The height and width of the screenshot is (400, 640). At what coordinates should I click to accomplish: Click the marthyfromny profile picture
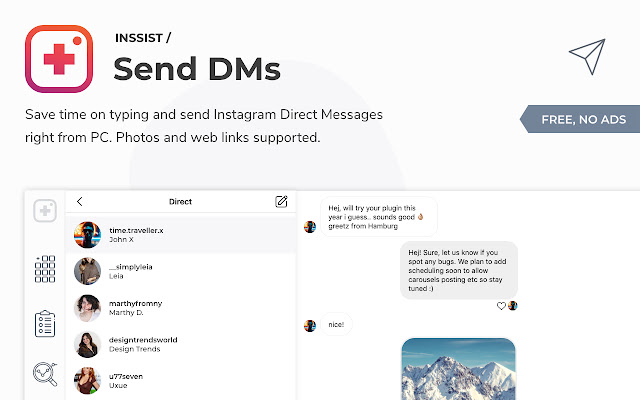pyautogui.click(x=87, y=308)
